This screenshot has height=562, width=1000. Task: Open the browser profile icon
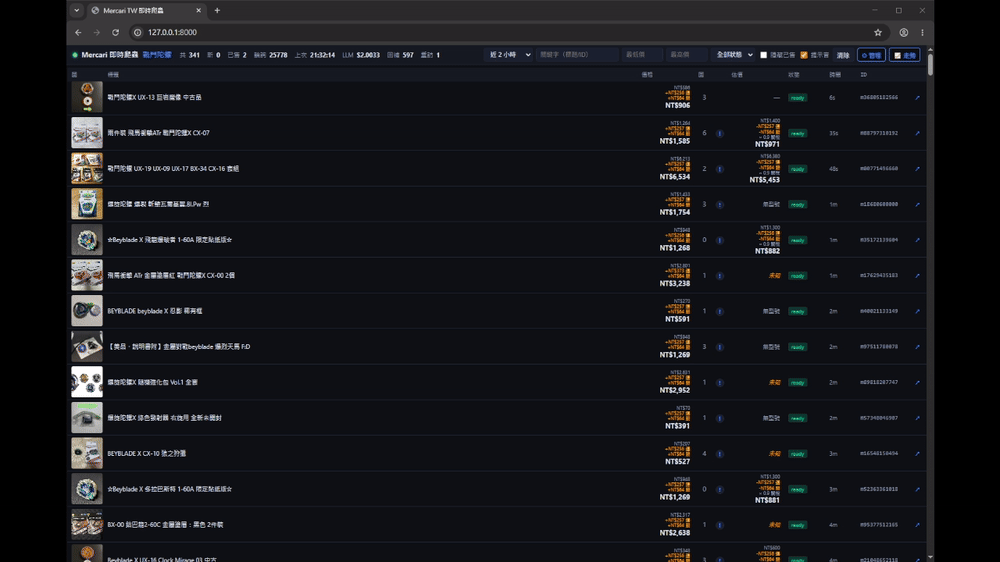click(x=904, y=33)
